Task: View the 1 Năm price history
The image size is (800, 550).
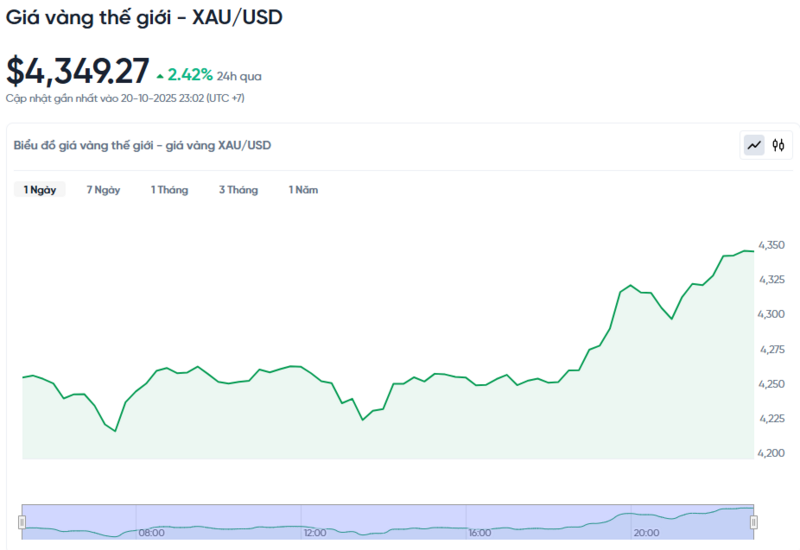Action: (303, 190)
